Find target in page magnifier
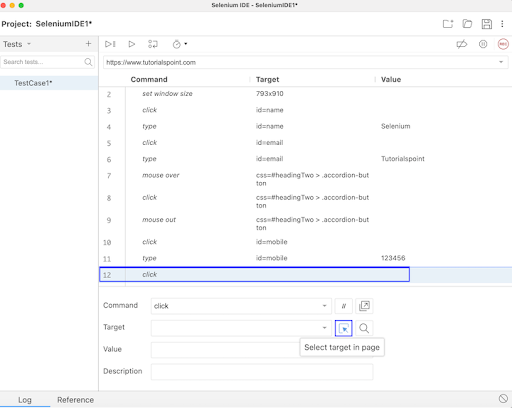Viewport: 512px width, 408px height. tap(364, 328)
